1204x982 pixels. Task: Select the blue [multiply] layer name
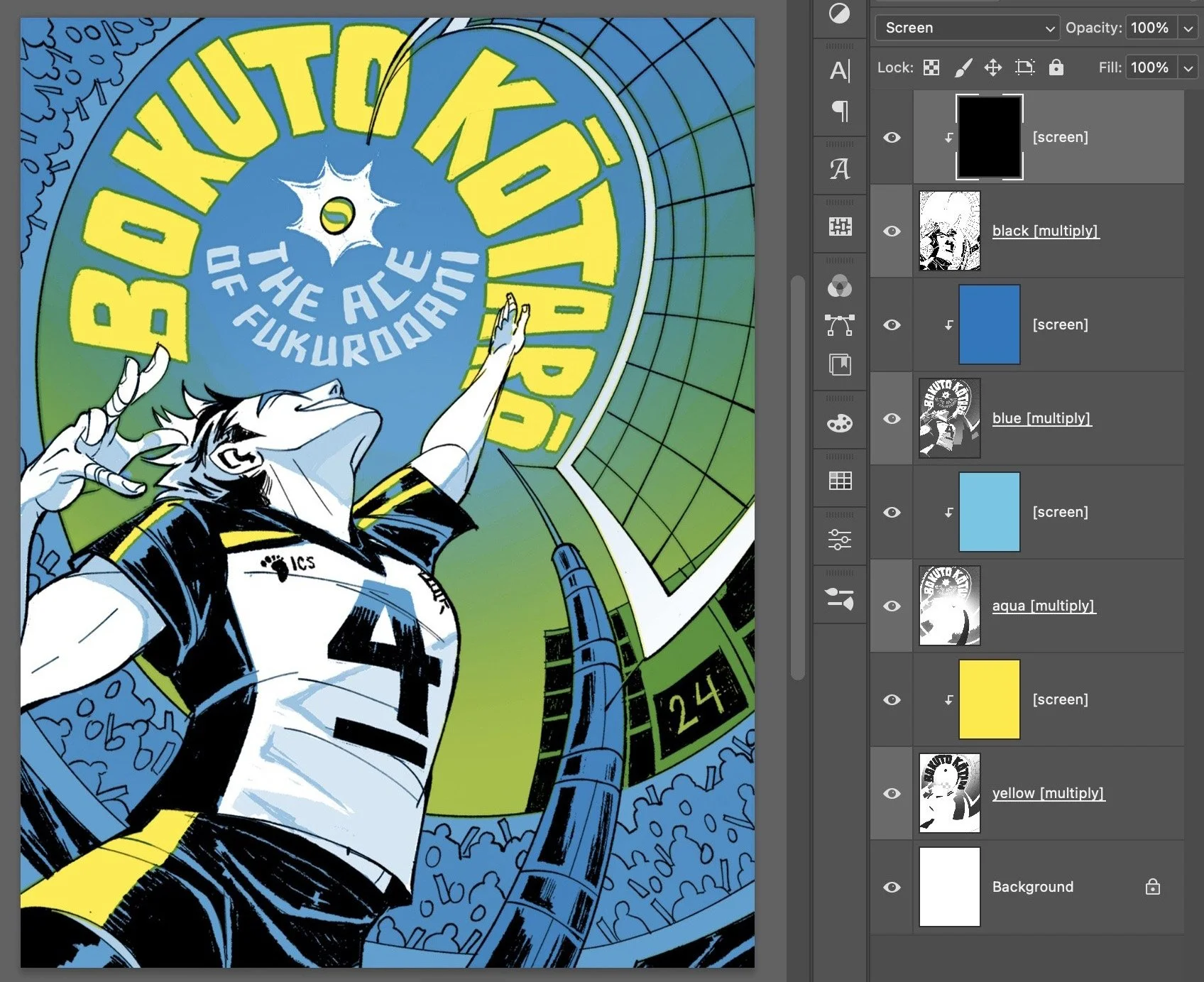point(1041,418)
